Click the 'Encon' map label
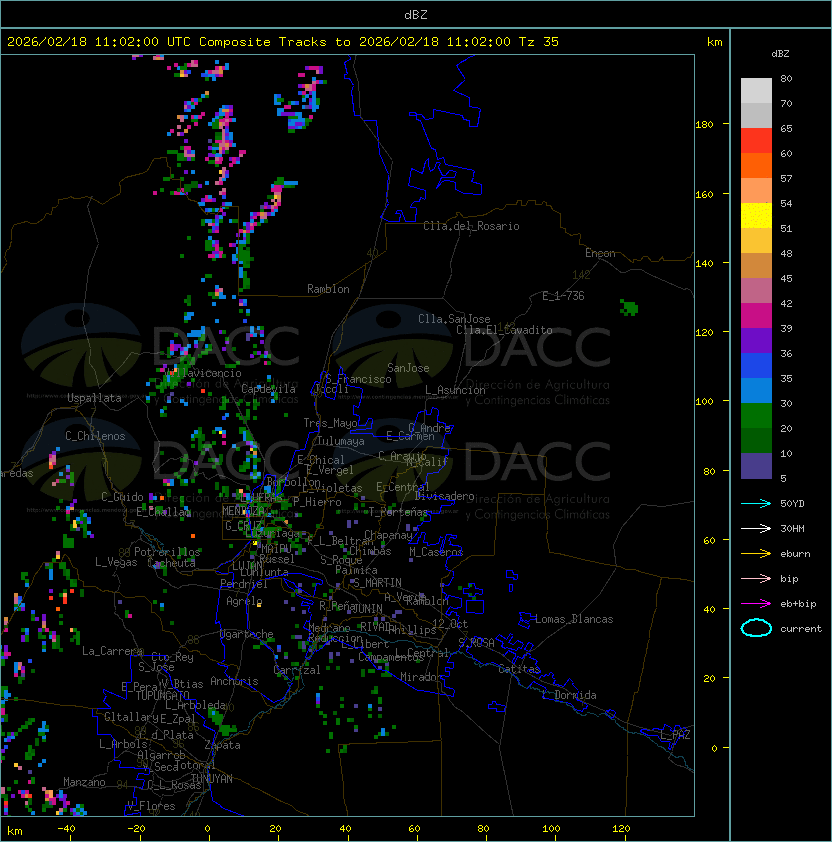Viewport: 832px width, 842px height. click(600, 253)
